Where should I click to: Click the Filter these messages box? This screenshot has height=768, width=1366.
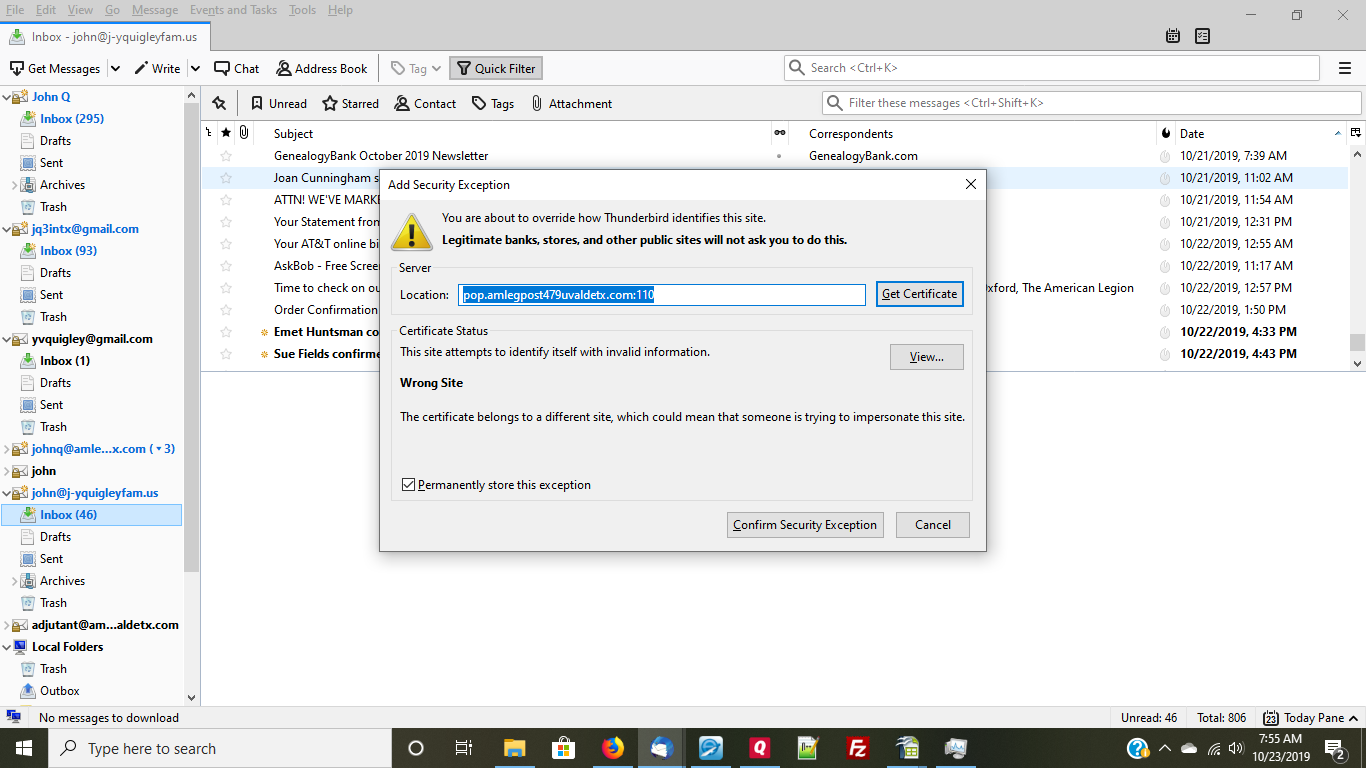tap(1091, 103)
